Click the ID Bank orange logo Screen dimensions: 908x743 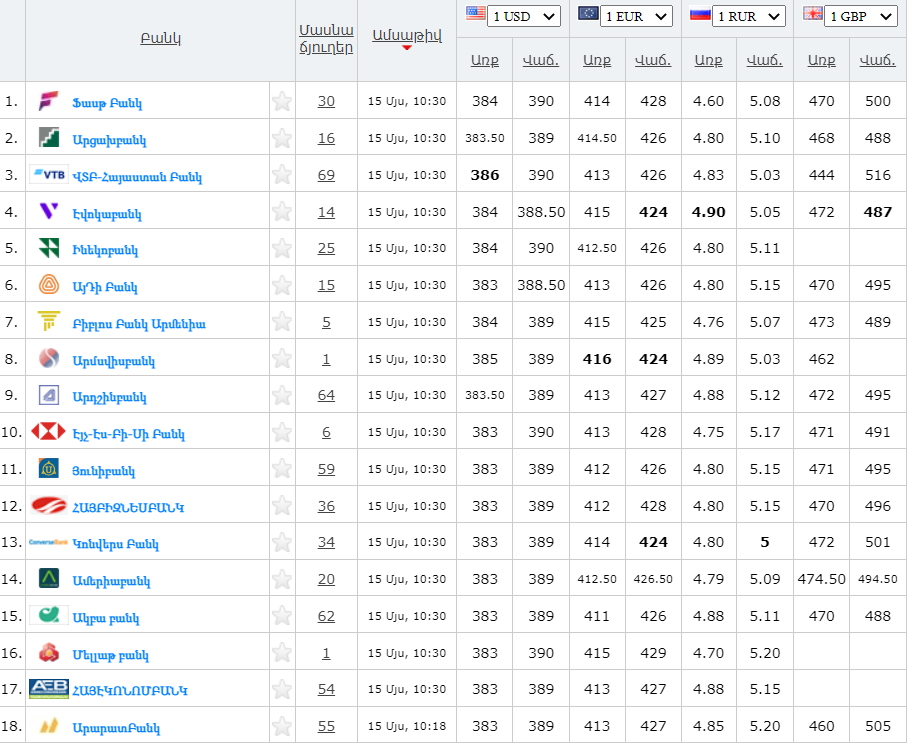49,285
